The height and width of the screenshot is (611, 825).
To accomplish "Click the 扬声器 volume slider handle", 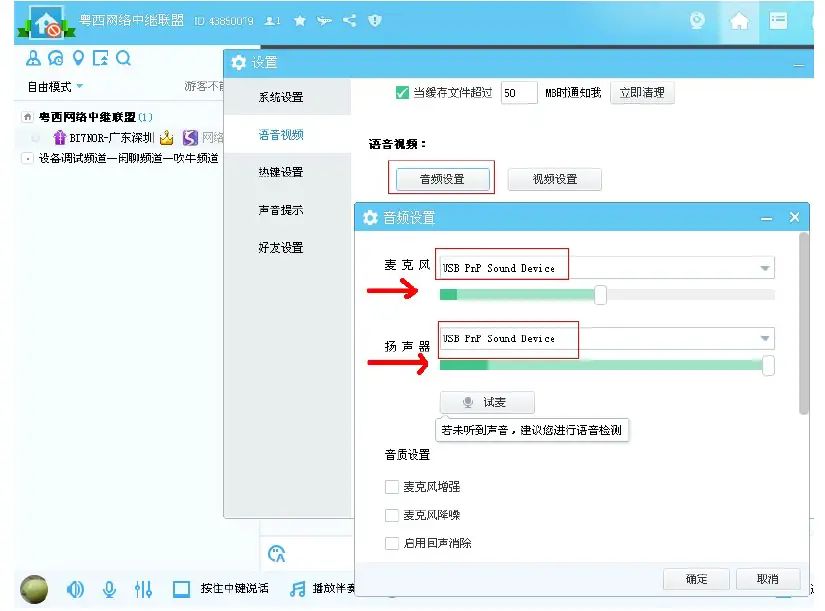I will tap(769, 365).
